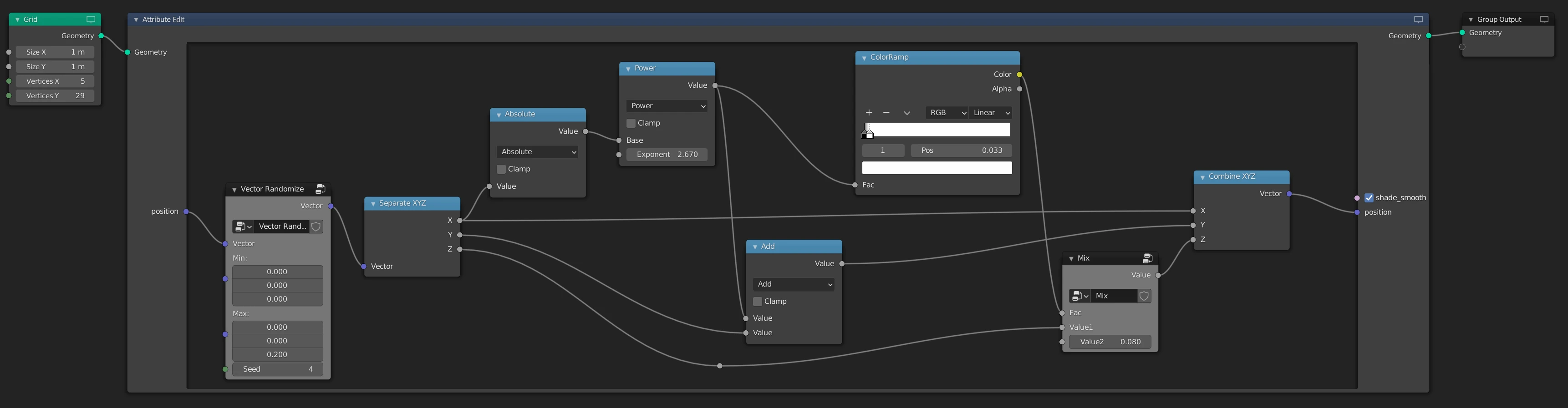Open the ColorRamp RGB color mode dropdown

coord(948,112)
